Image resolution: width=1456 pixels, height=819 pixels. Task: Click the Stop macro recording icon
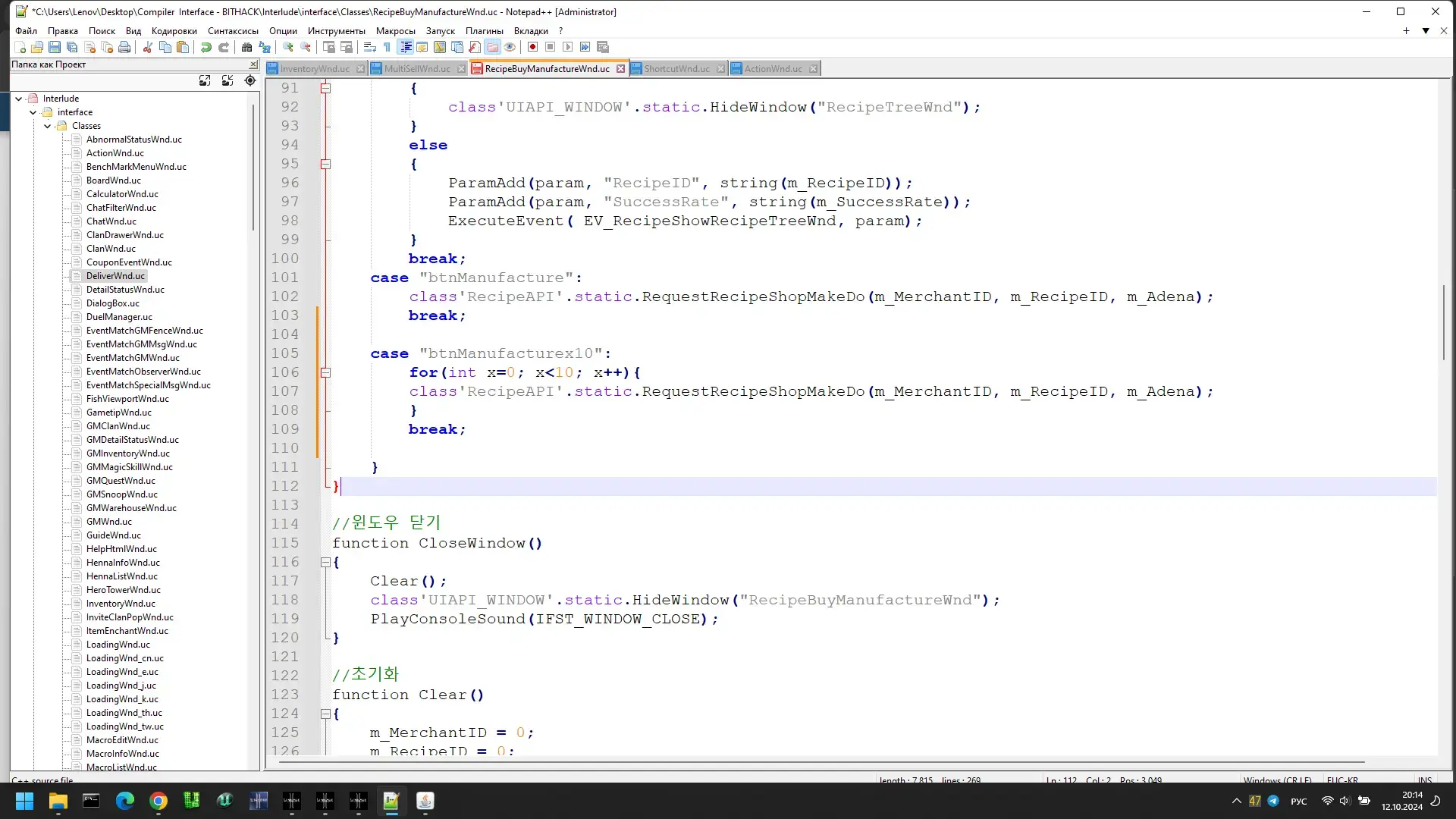[551, 47]
